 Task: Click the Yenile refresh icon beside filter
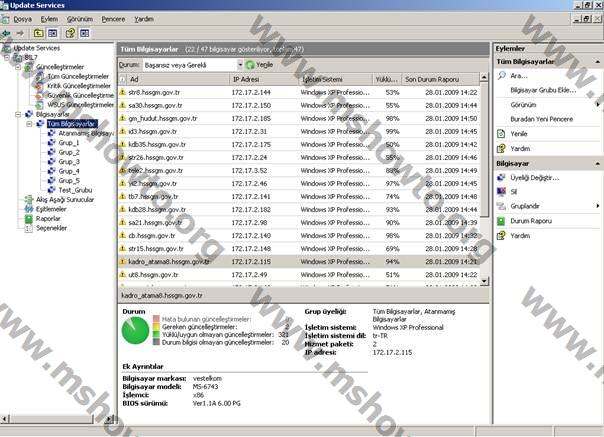pos(250,65)
